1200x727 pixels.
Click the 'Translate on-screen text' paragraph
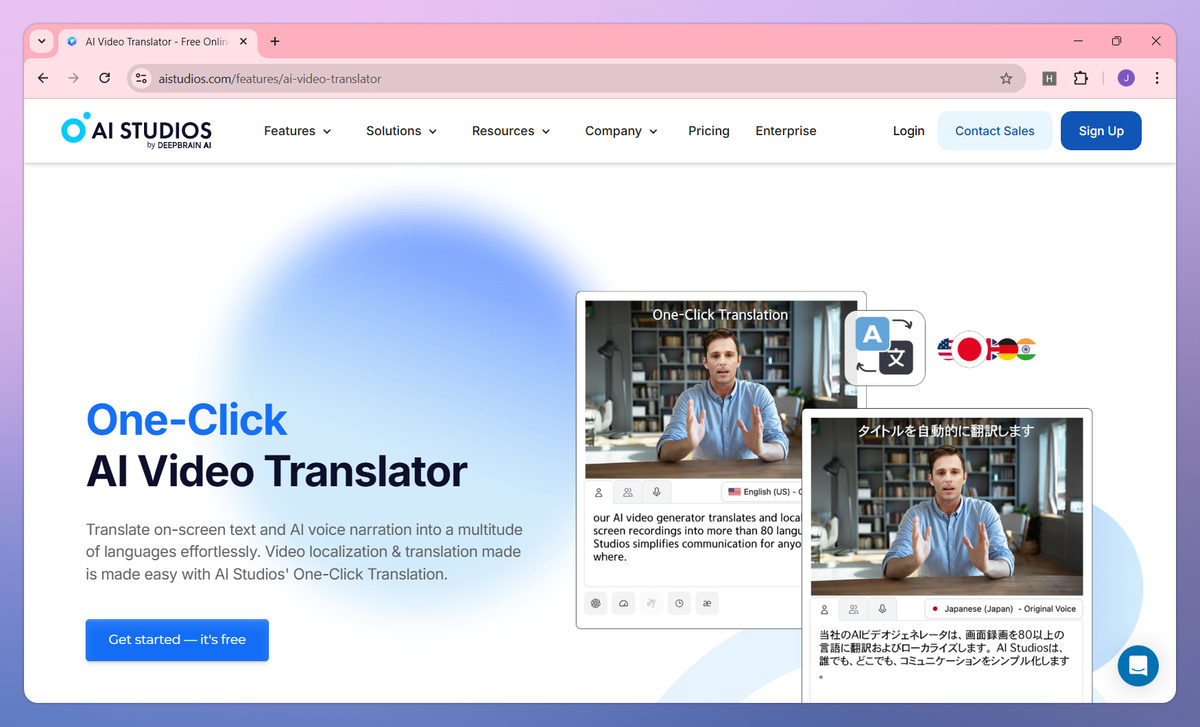pos(304,552)
